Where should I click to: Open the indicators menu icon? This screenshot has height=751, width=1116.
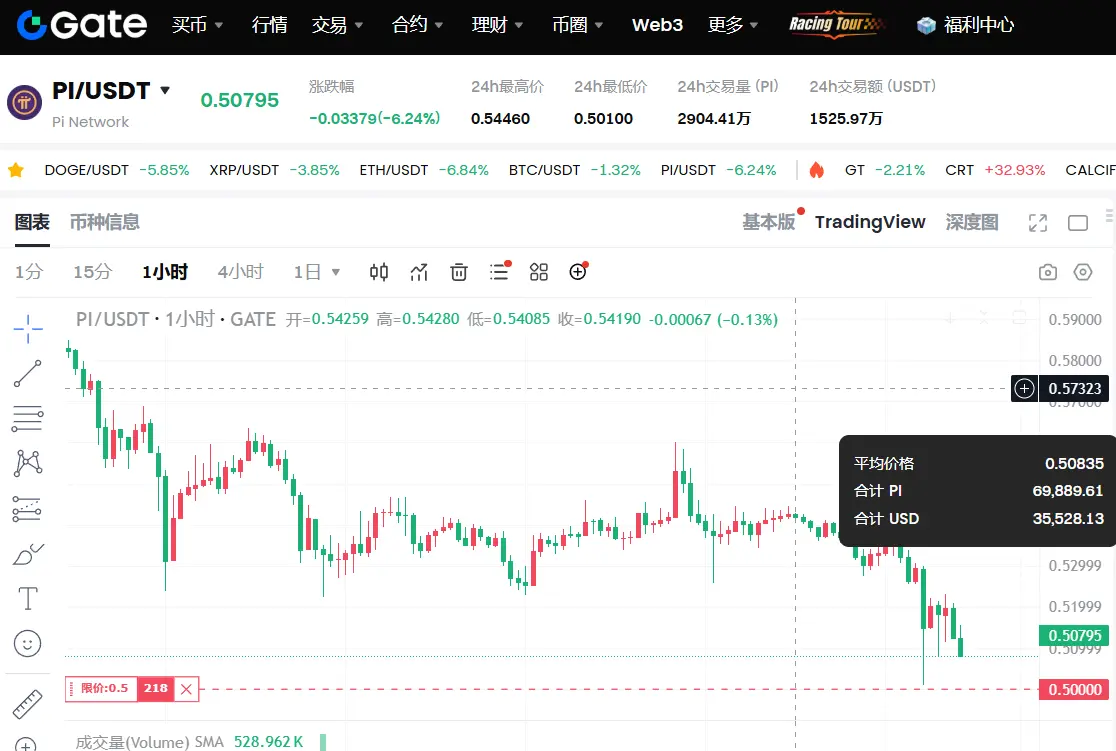tap(419, 272)
